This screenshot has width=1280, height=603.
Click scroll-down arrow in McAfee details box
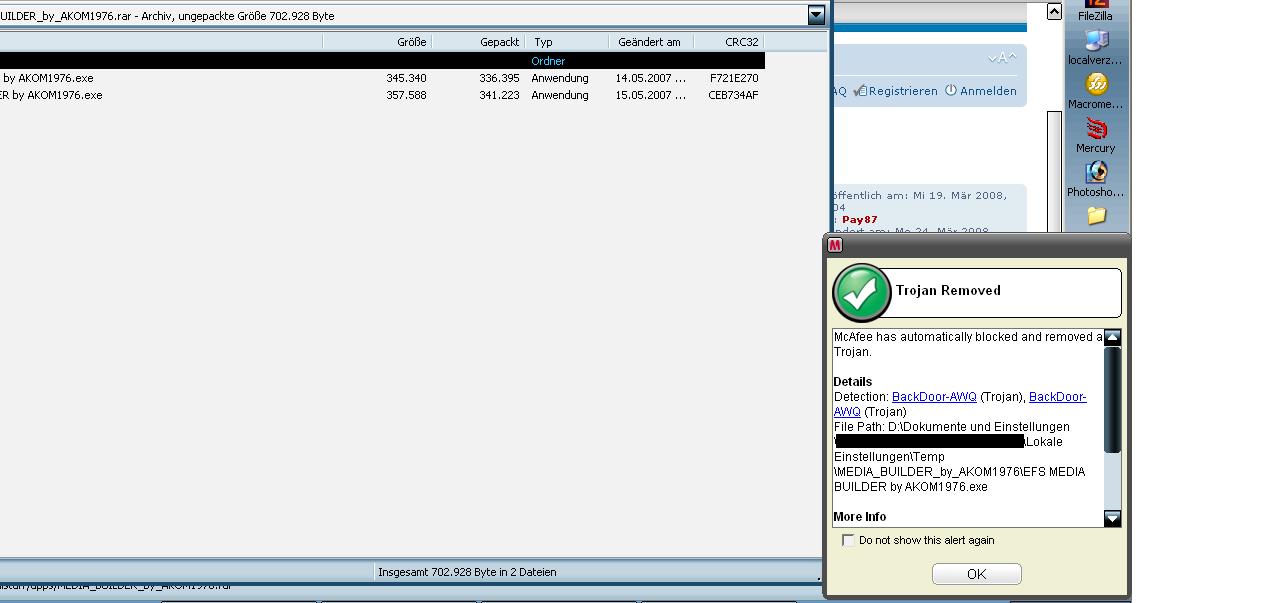pyautogui.click(x=1112, y=518)
